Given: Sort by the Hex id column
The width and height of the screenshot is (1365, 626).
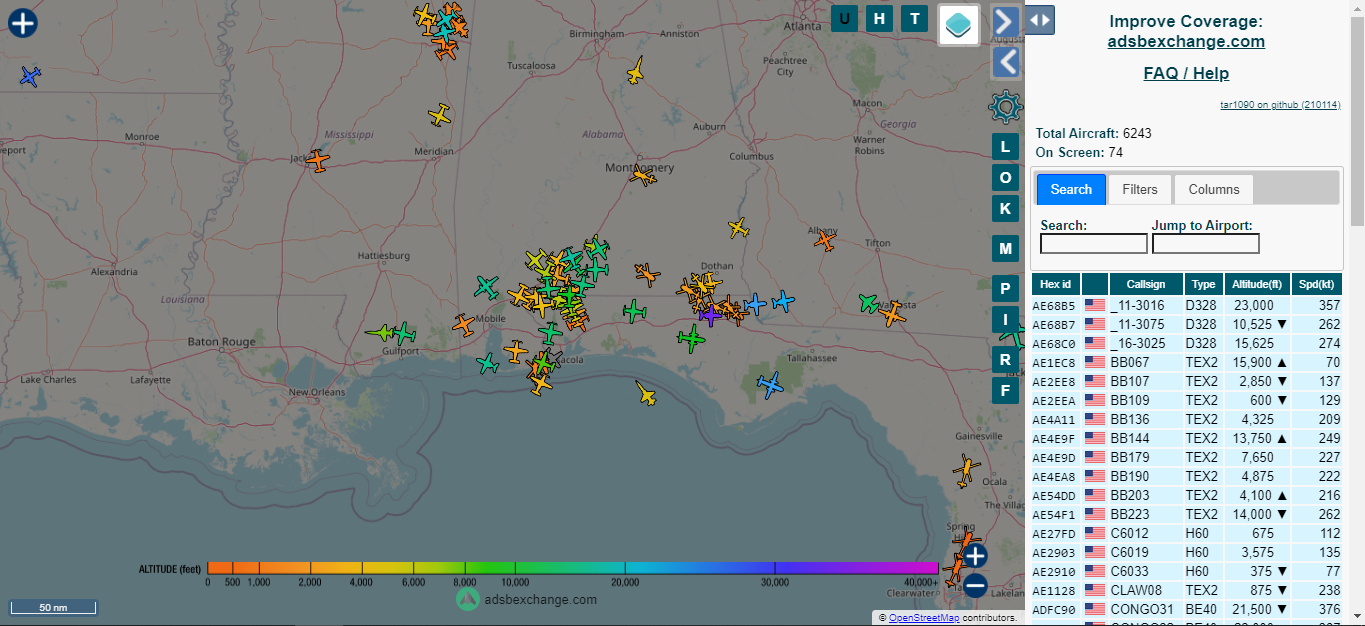Looking at the screenshot, I should click(x=1055, y=284).
